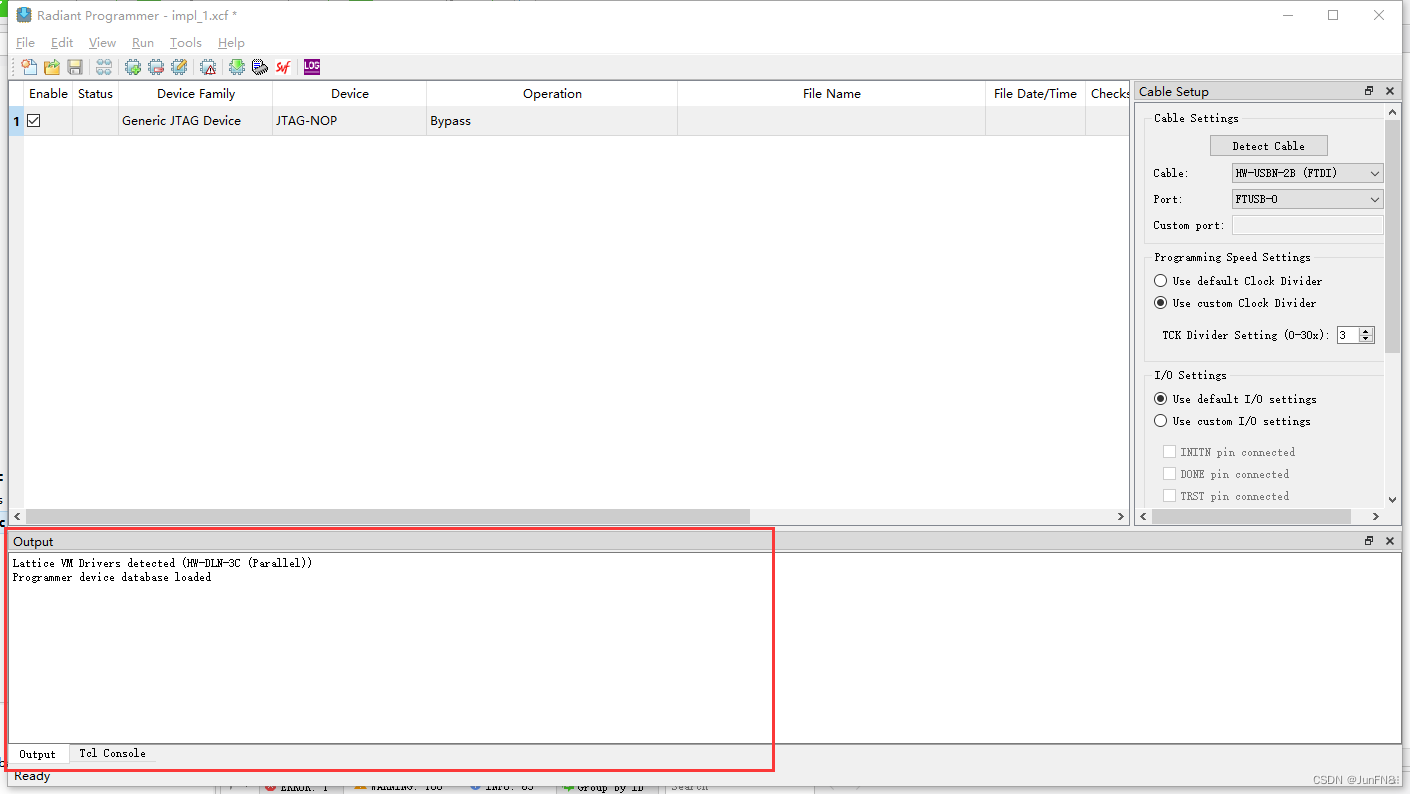View the purple LOG file icon

[x=312, y=67]
